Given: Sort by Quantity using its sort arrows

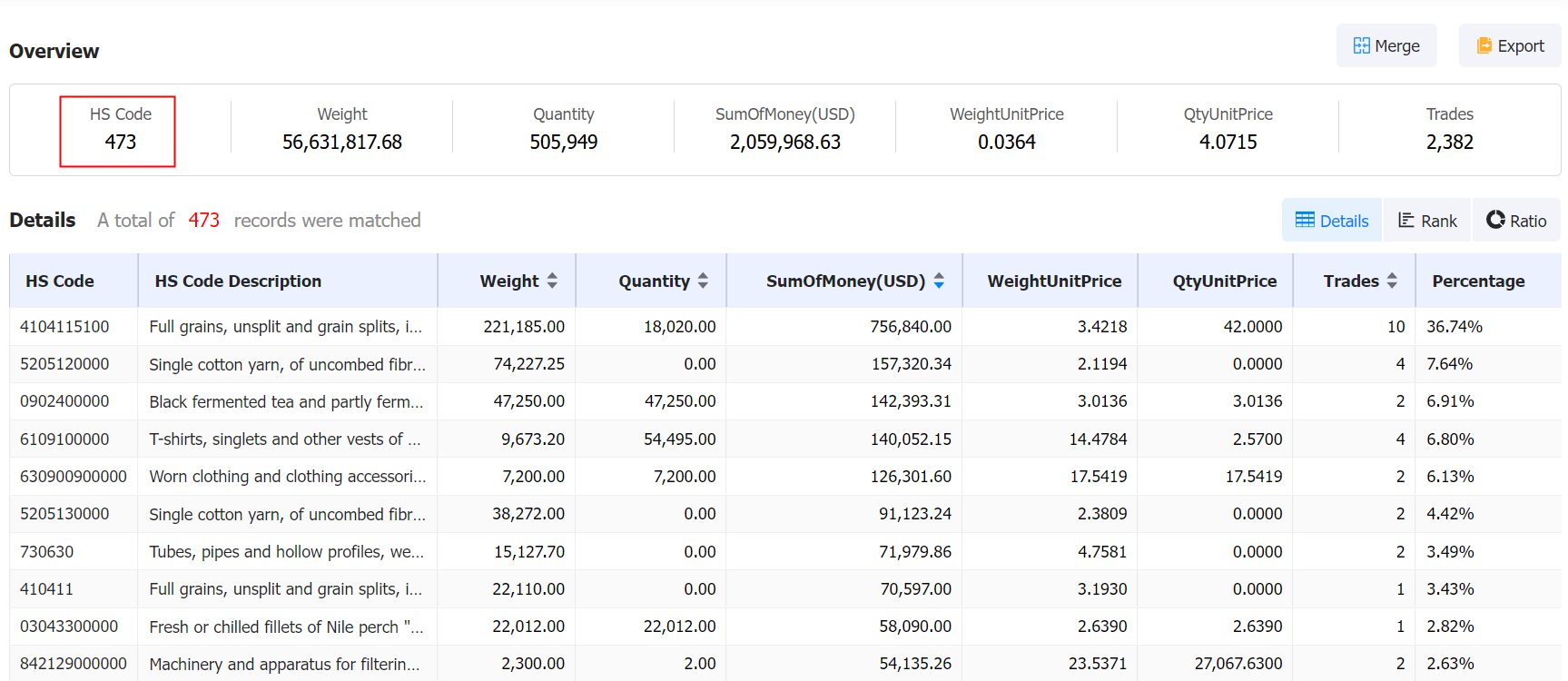Looking at the screenshot, I should pyautogui.click(x=703, y=281).
